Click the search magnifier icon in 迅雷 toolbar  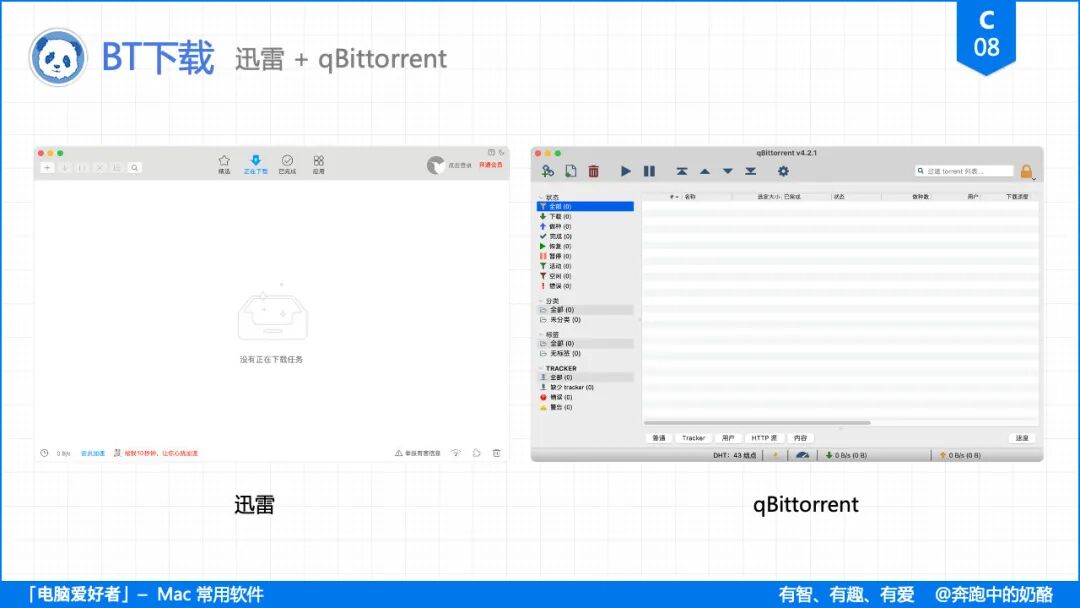point(135,167)
